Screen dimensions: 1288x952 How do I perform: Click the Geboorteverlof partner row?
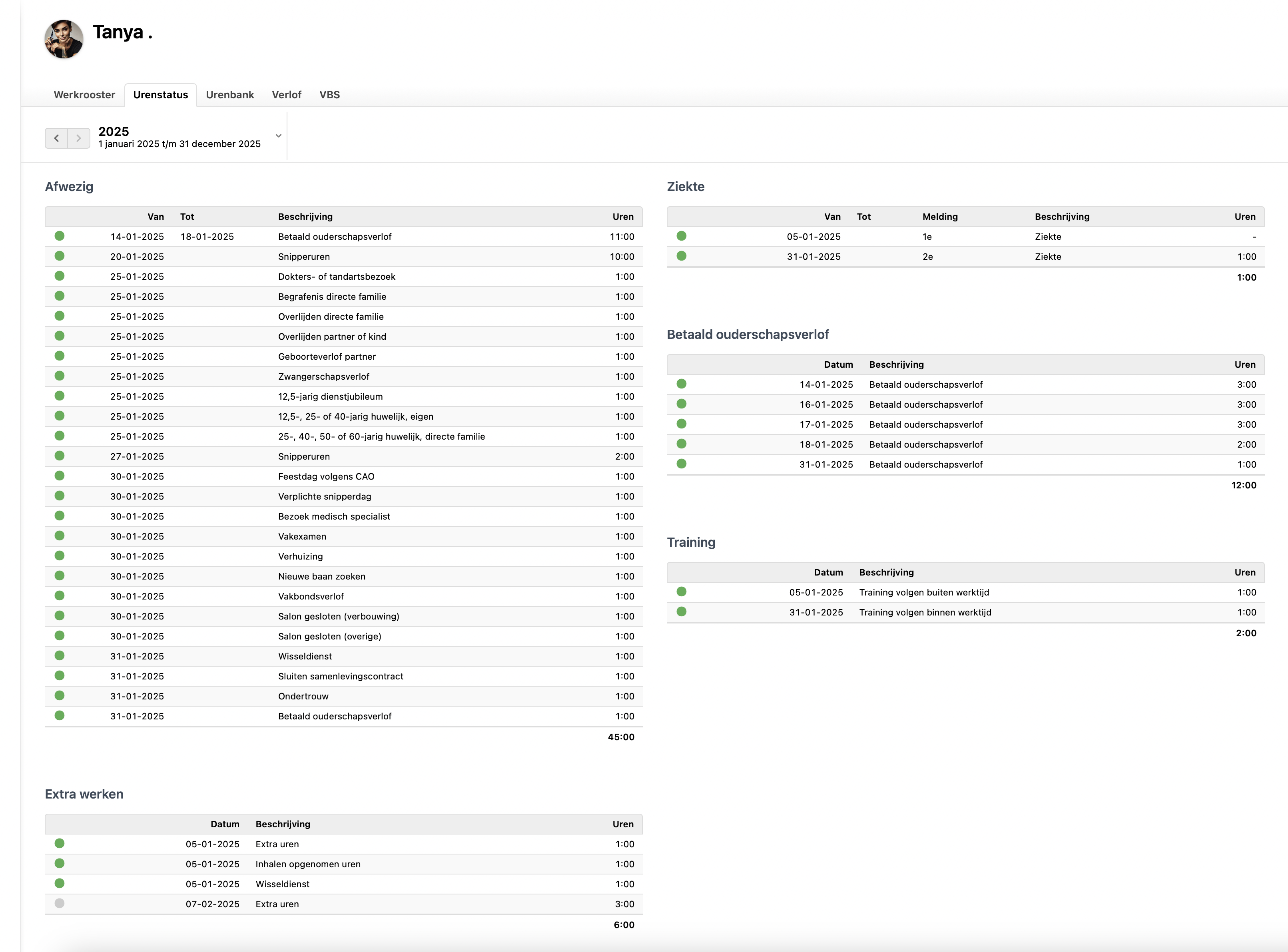coord(327,357)
